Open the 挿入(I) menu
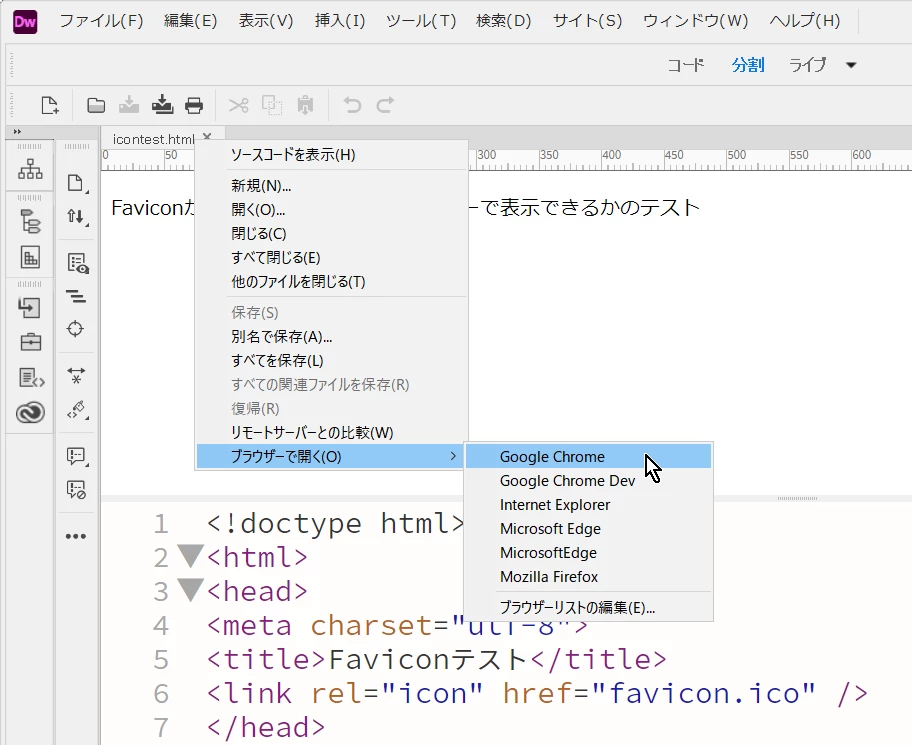Image resolution: width=912 pixels, height=745 pixels. tap(340, 21)
